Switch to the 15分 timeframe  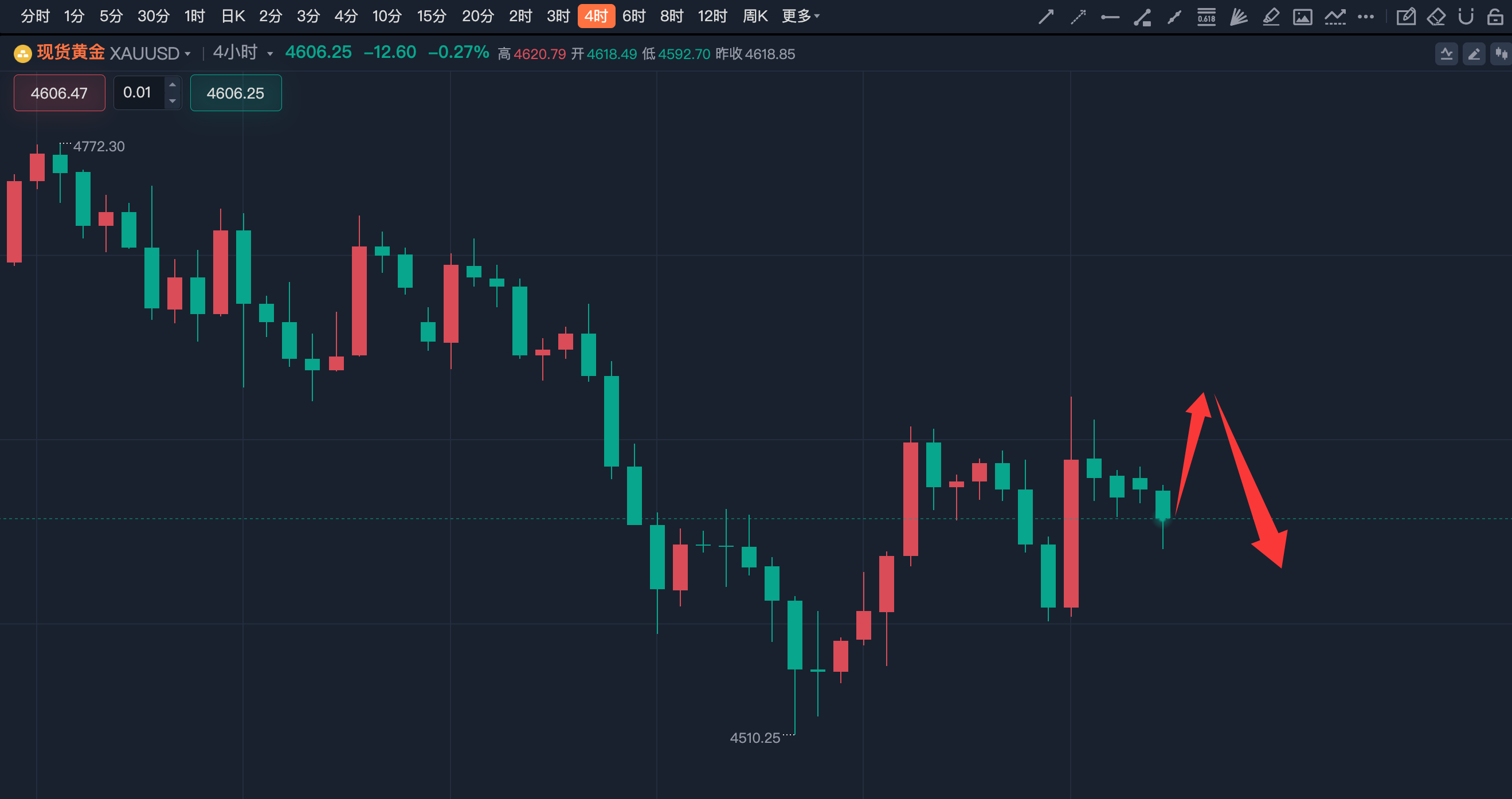coord(432,16)
